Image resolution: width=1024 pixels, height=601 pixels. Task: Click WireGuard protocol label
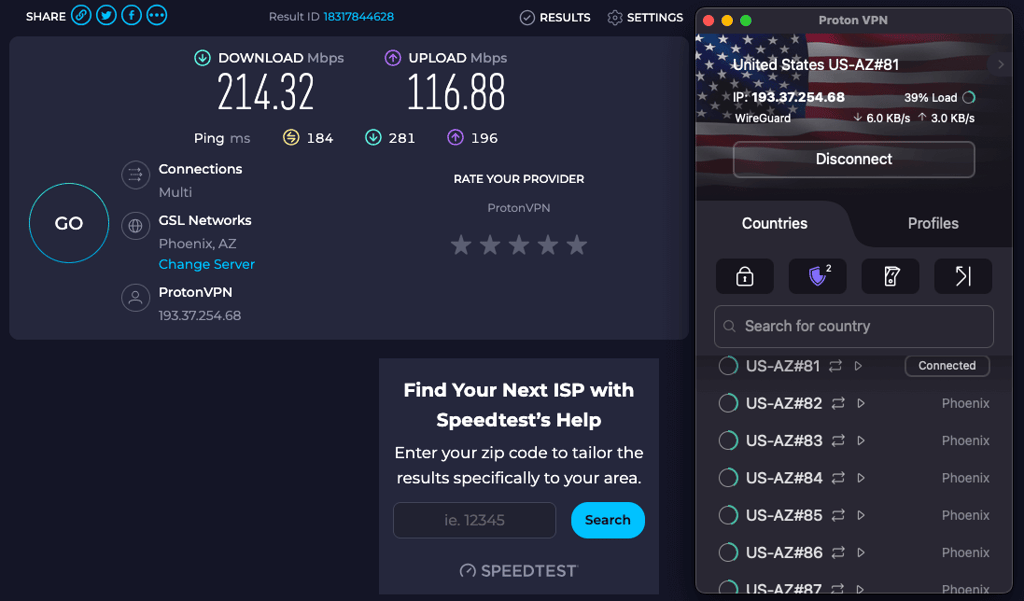coord(763,118)
